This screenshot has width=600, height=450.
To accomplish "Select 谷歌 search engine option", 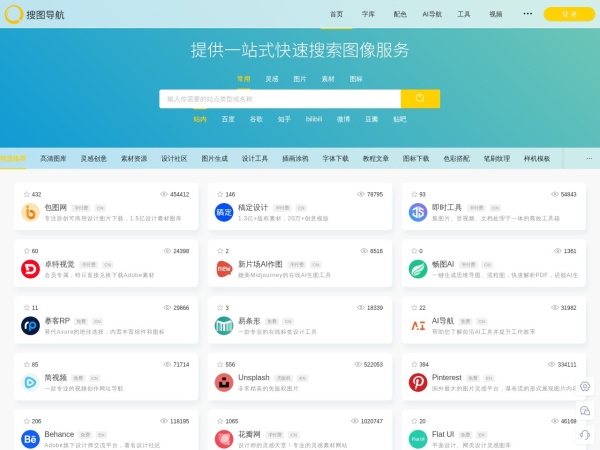I will coord(256,119).
